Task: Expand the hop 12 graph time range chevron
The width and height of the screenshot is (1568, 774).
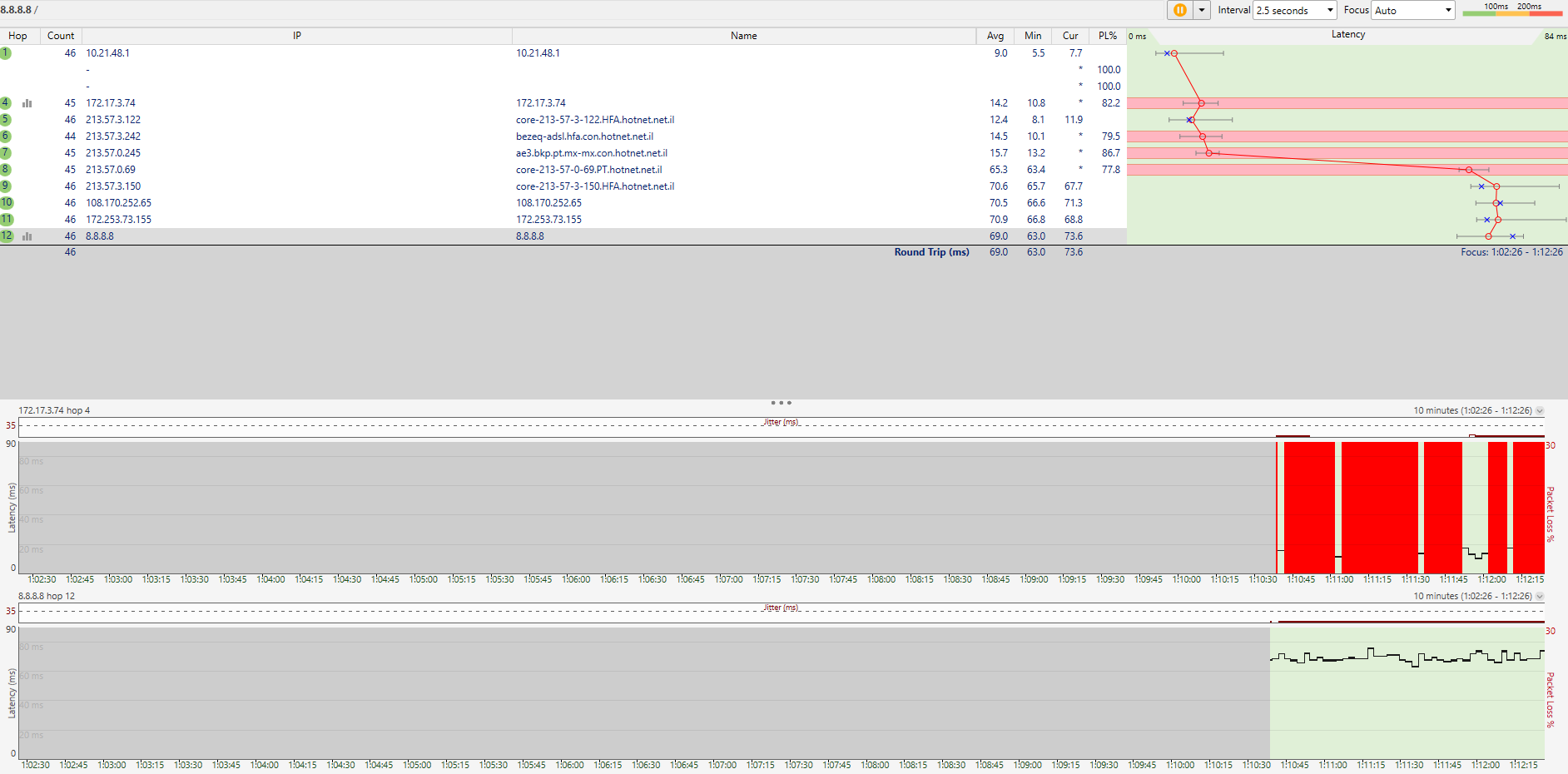Action: [1540, 596]
